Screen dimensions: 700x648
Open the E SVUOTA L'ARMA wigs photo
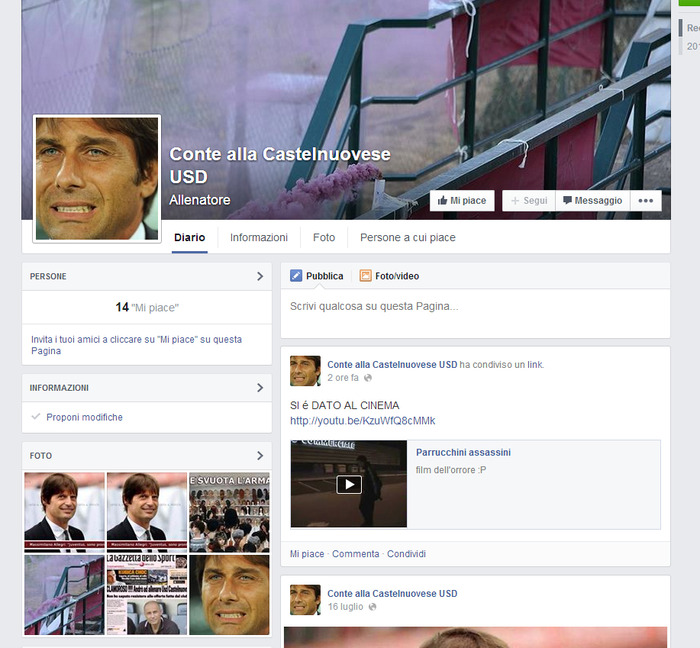(x=229, y=512)
